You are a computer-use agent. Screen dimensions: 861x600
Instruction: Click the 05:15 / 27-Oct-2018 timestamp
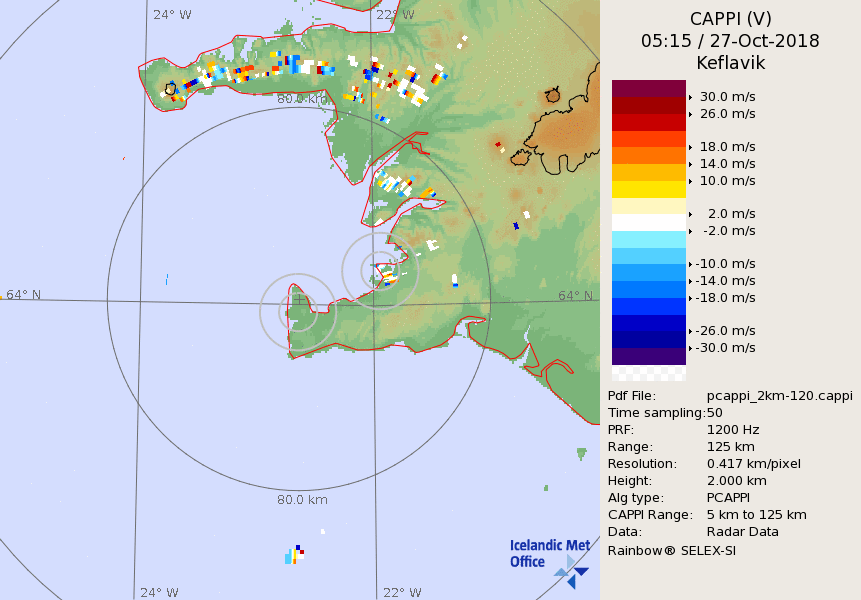tap(730, 41)
